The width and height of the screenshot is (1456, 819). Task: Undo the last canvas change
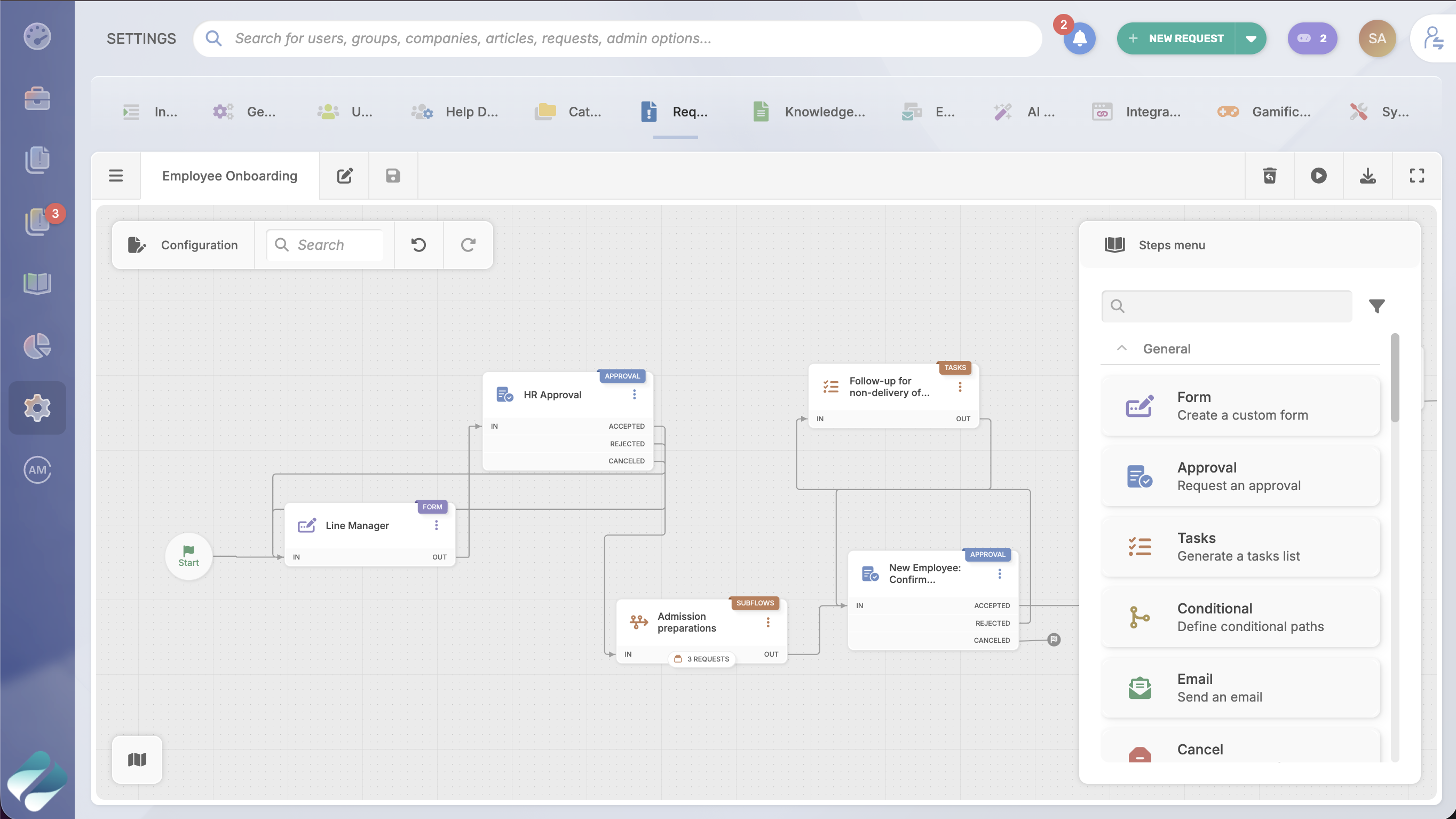[418, 245]
